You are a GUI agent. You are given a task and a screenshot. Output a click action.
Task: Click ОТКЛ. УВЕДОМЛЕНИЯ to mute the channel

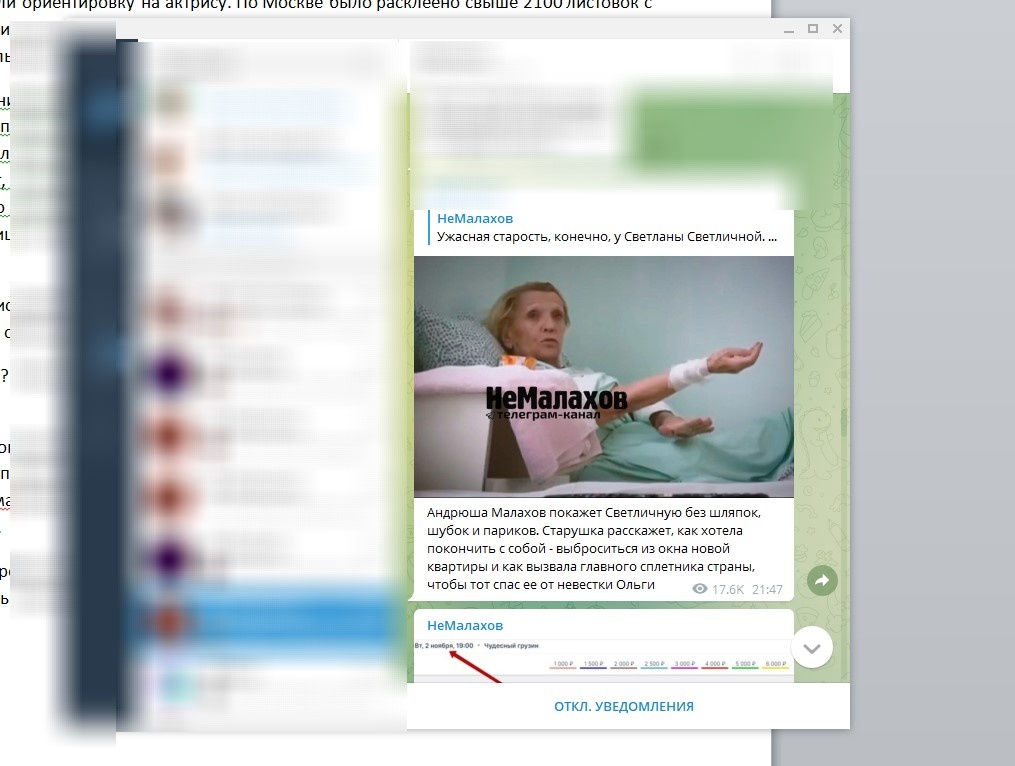coord(623,706)
